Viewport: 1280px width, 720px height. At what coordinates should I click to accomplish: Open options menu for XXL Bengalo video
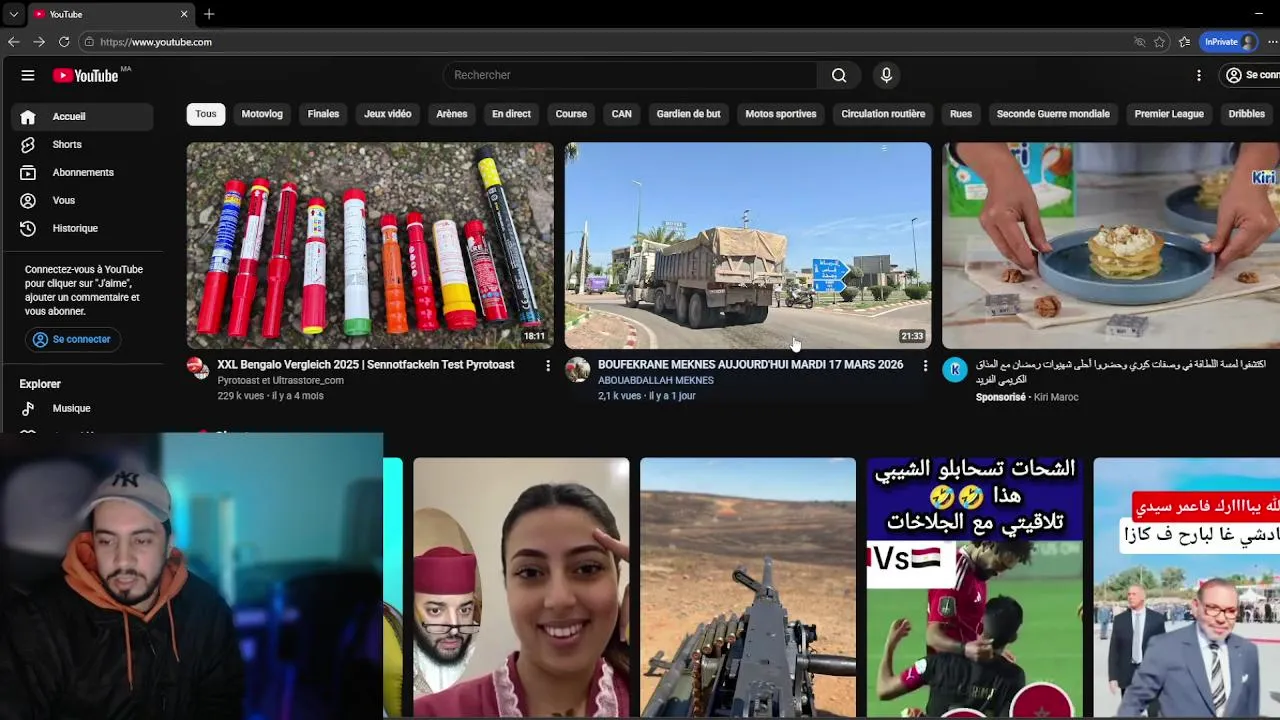[547, 366]
